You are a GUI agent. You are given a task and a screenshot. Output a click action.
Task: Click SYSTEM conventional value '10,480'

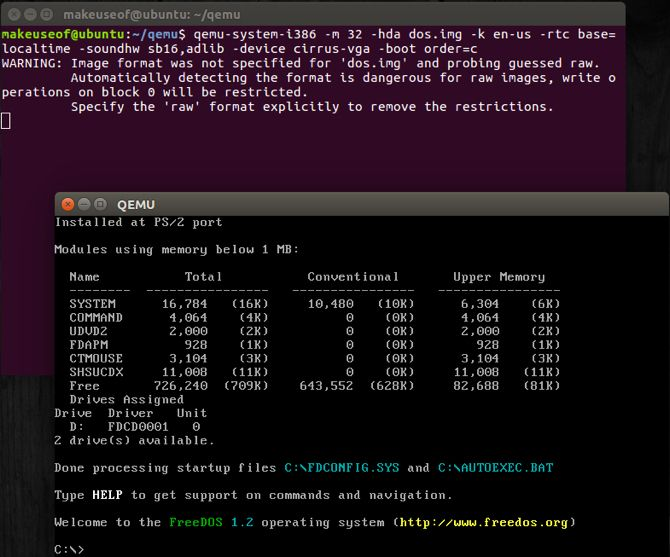tap(331, 304)
